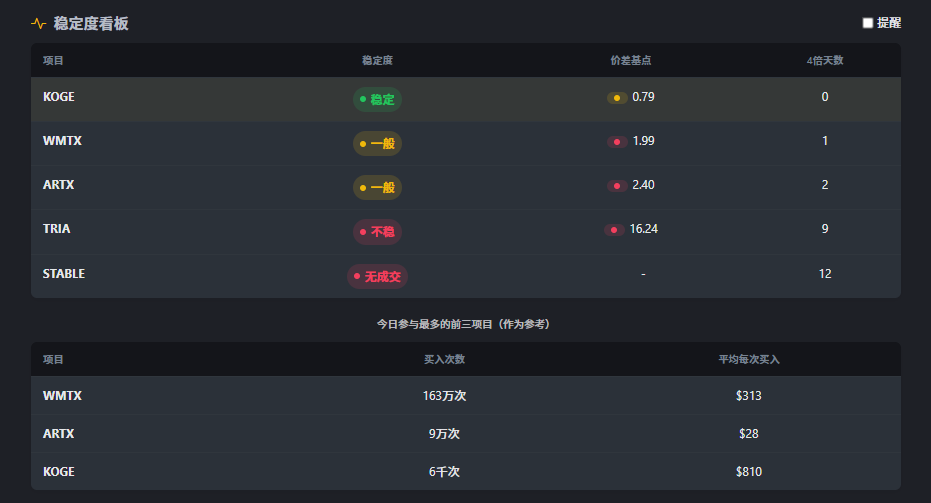Click the yellow dot indicator beside 0.79
931x503 pixels.
pos(616,98)
